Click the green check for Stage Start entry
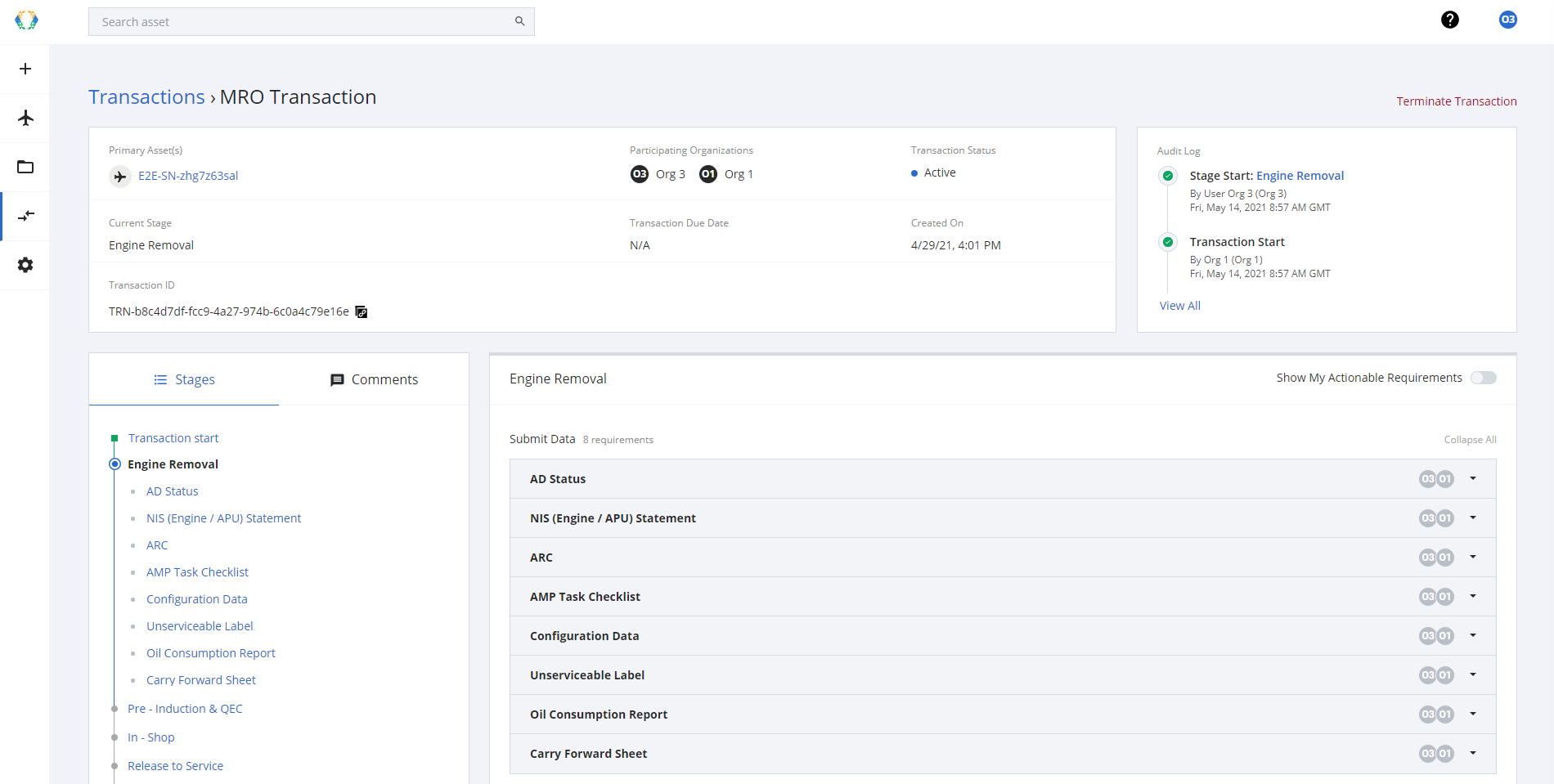 1168,176
